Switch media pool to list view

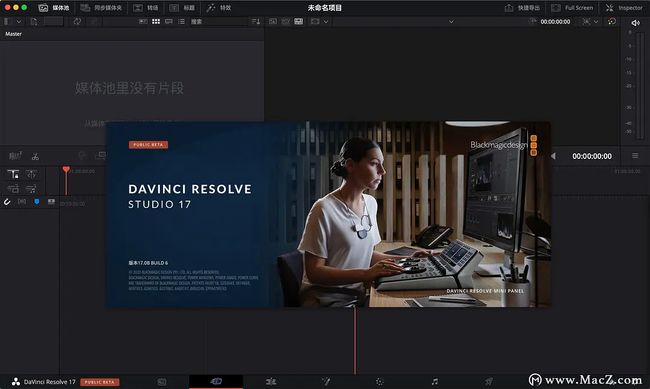coord(181,22)
